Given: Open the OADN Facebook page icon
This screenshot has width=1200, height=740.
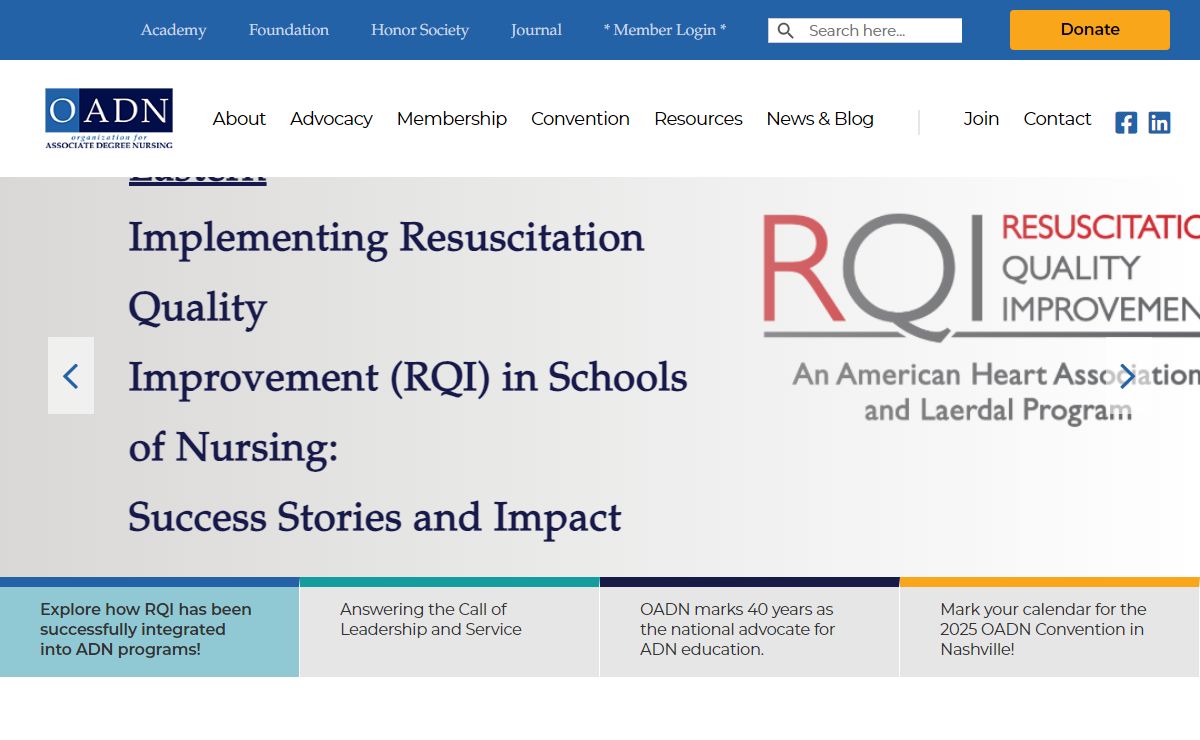Looking at the screenshot, I should click(x=1126, y=122).
